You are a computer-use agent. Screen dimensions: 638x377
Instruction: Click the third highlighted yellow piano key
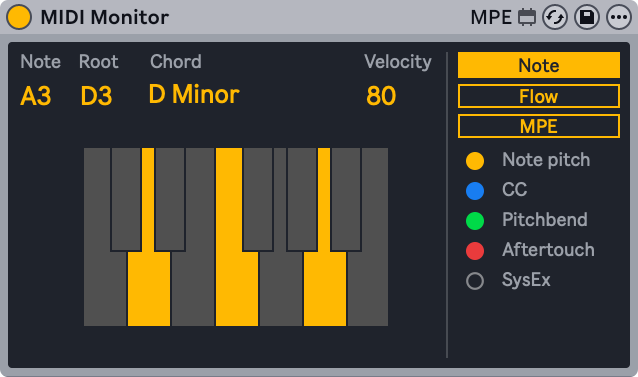point(325,289)
